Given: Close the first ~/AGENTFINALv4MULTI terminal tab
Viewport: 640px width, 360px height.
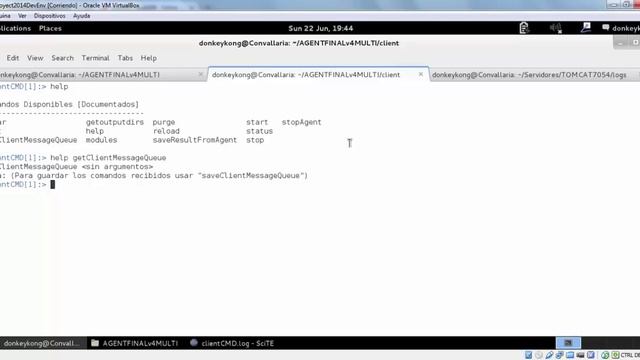Looking at the screenshot, I should click(200, 74).
